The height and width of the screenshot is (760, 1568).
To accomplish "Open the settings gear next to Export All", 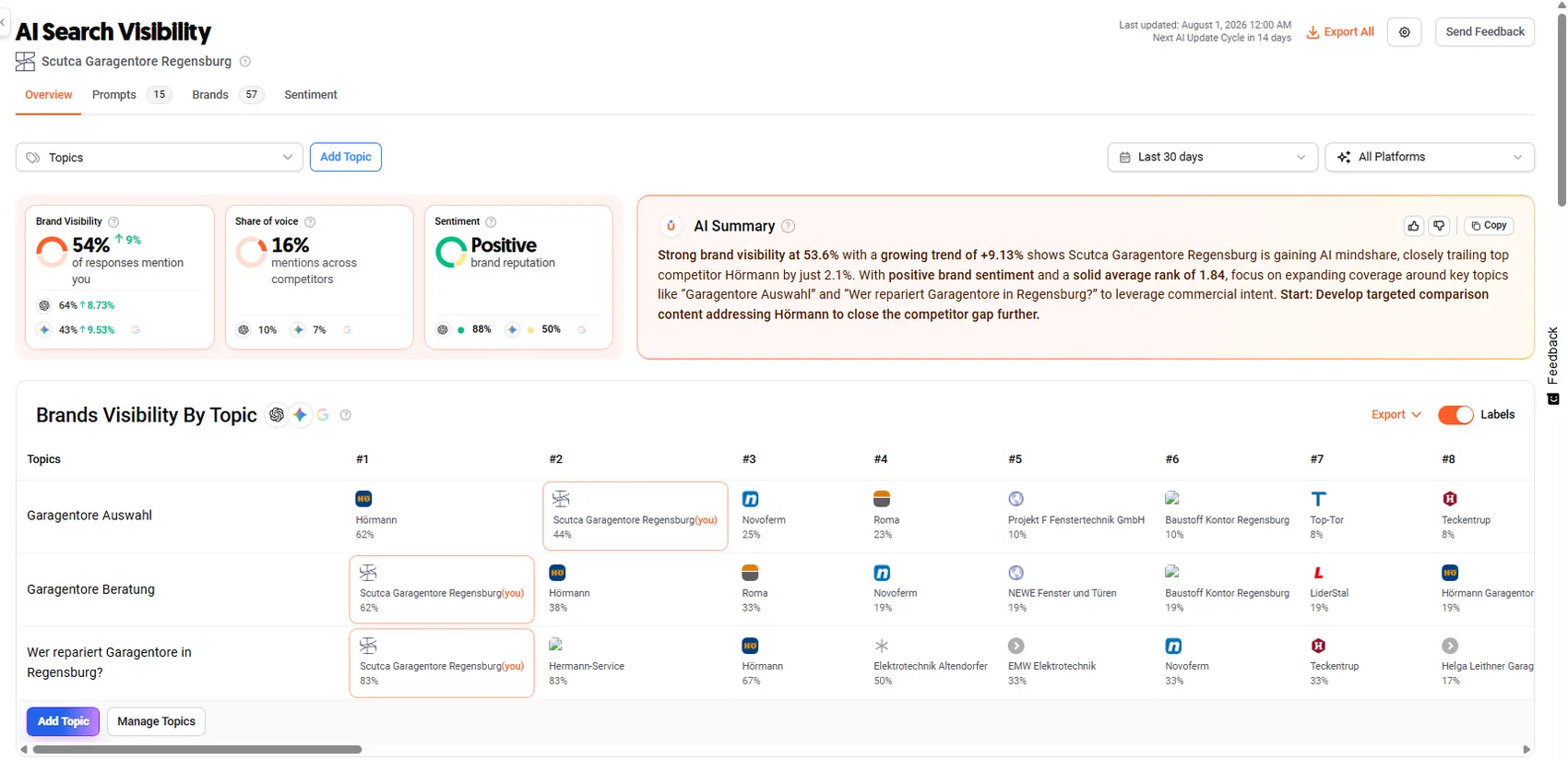I will click(x=1404, y=32).
